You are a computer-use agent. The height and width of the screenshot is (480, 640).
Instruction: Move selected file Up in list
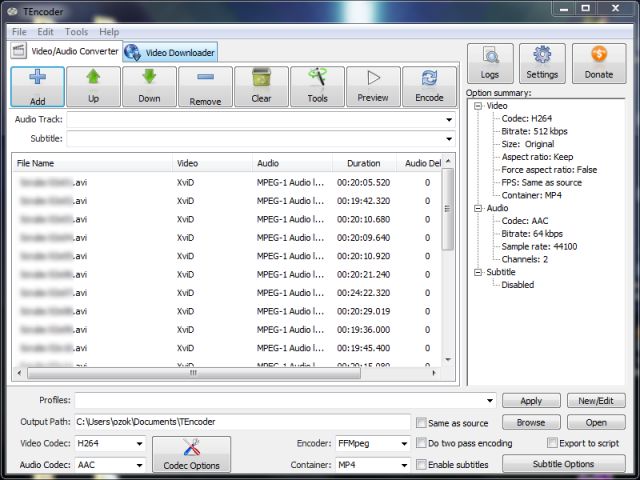(93, 87)
